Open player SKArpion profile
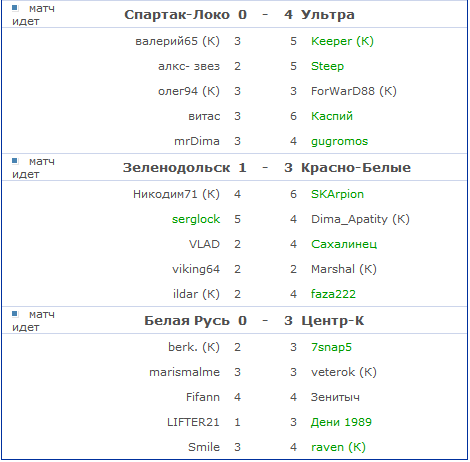 (x=337, y=194)
